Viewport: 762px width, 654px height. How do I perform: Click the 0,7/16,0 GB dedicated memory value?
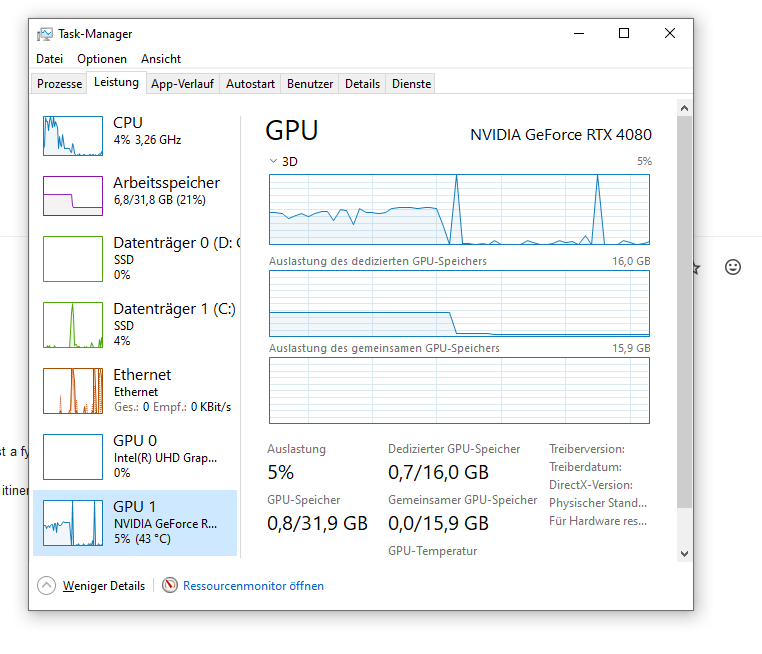[x=438, y=472]
